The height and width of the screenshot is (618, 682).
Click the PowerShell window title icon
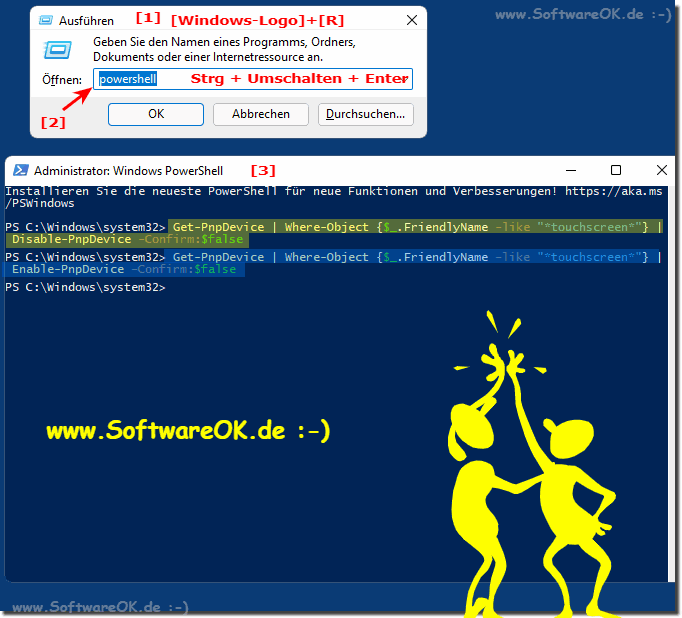pyautogui.click(x=20, y=170)
